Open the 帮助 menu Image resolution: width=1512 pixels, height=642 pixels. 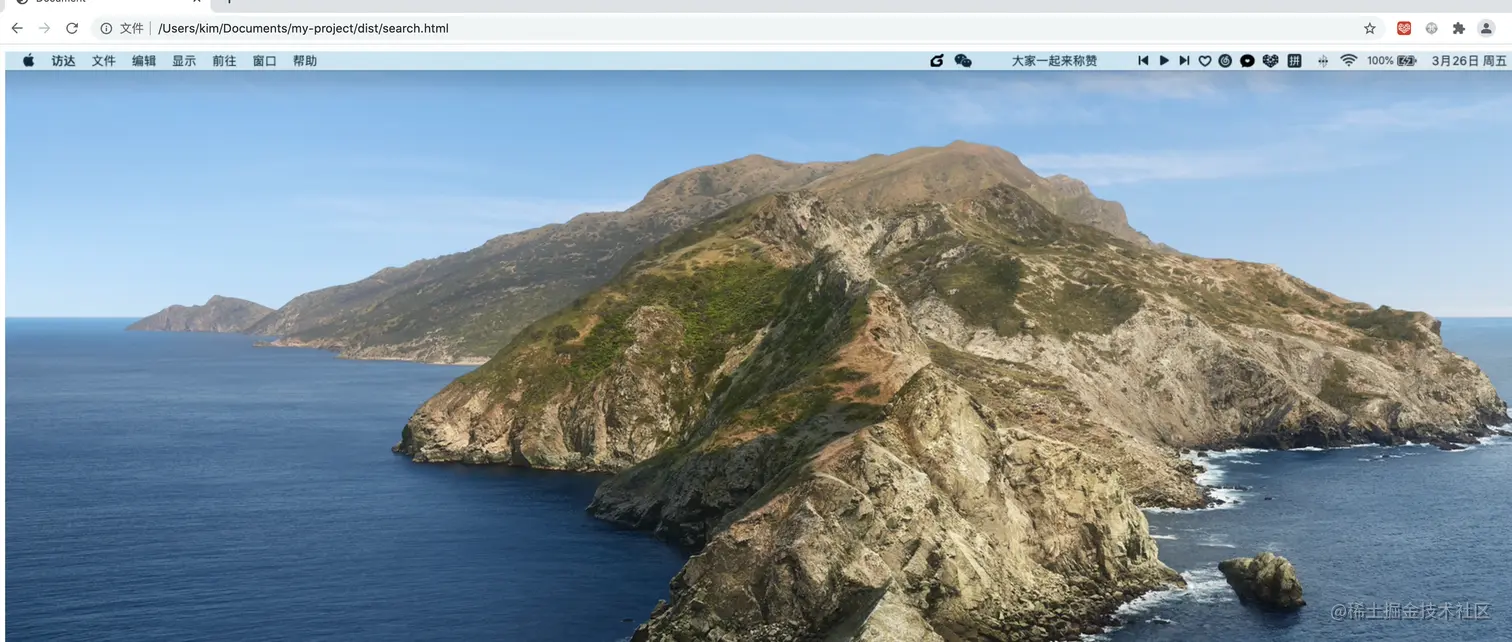pos(305,61)
